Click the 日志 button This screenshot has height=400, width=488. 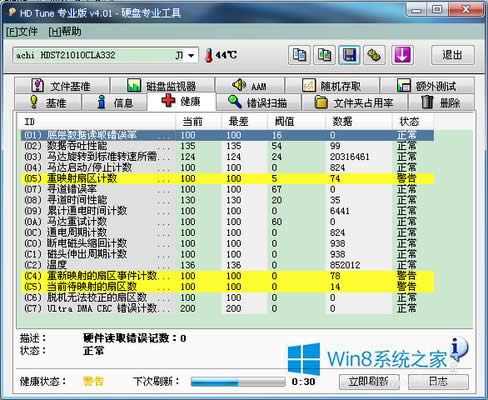(438, 381)
